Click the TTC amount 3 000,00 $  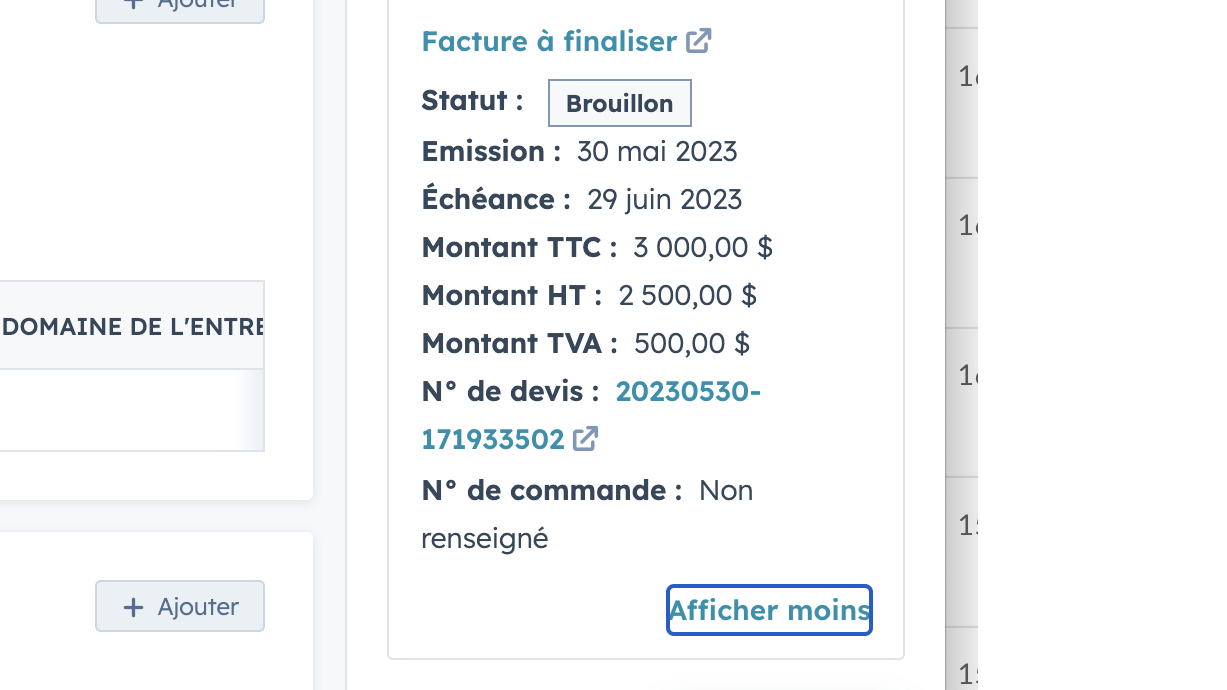tap(703, 247)
